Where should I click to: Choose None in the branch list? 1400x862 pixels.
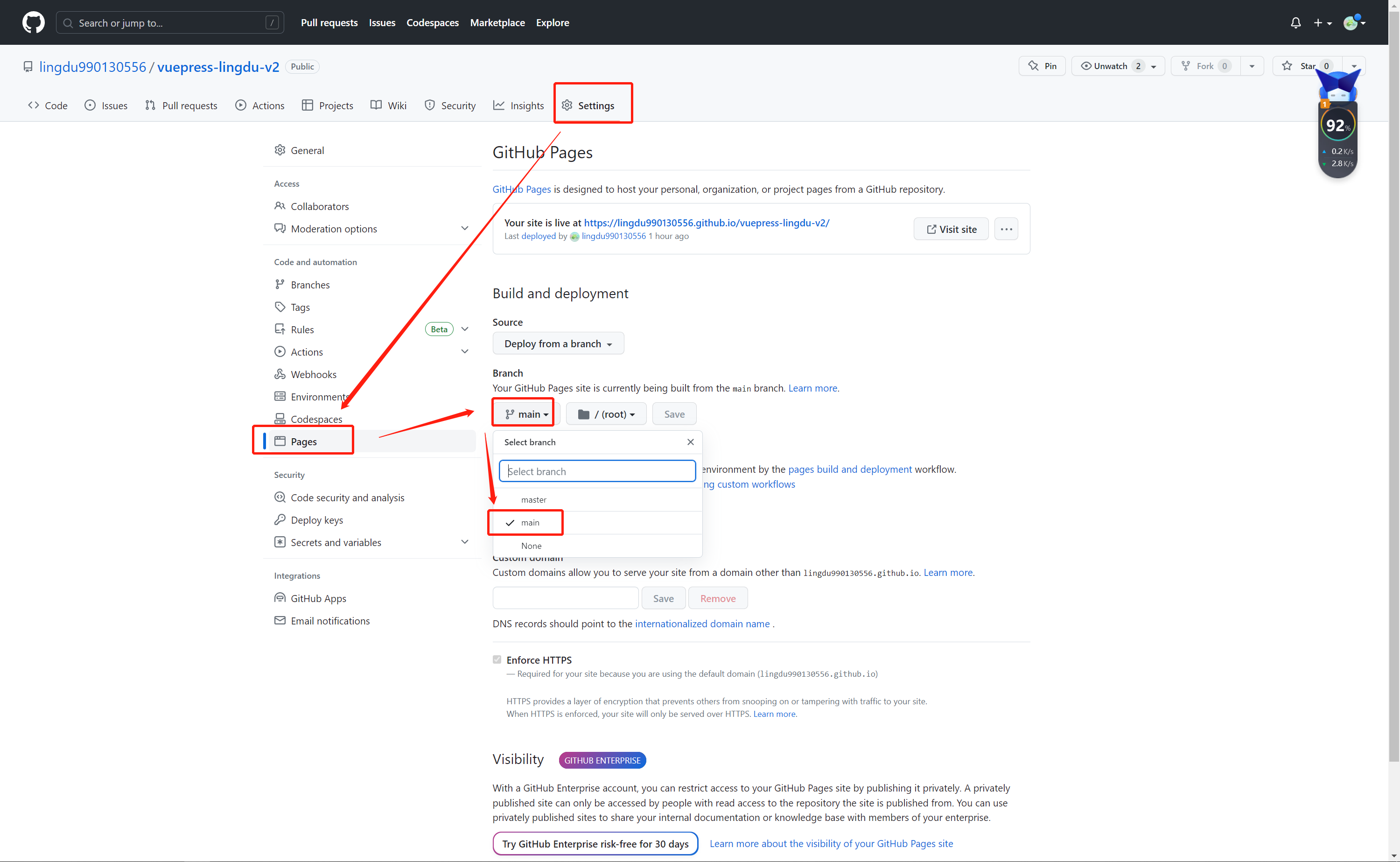click(531, 546)
